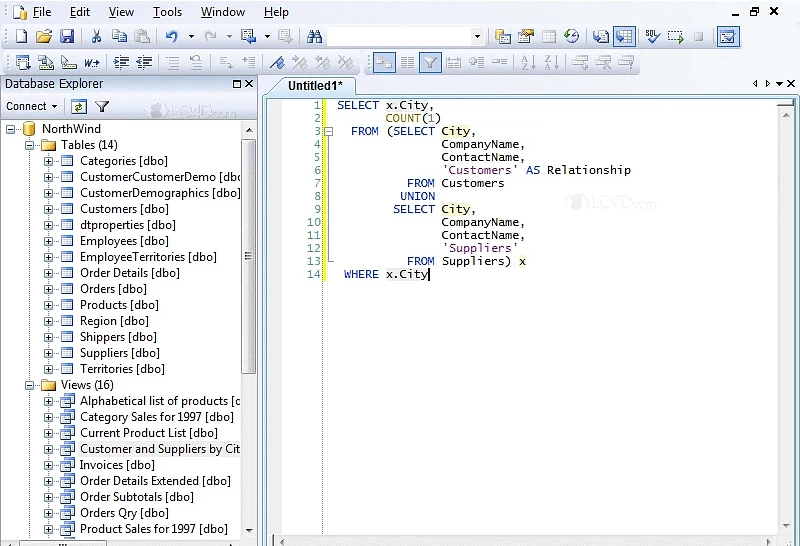Open the Edit menu
The height and width of the screenshot is (546, 800).
(x=80, y=12)
